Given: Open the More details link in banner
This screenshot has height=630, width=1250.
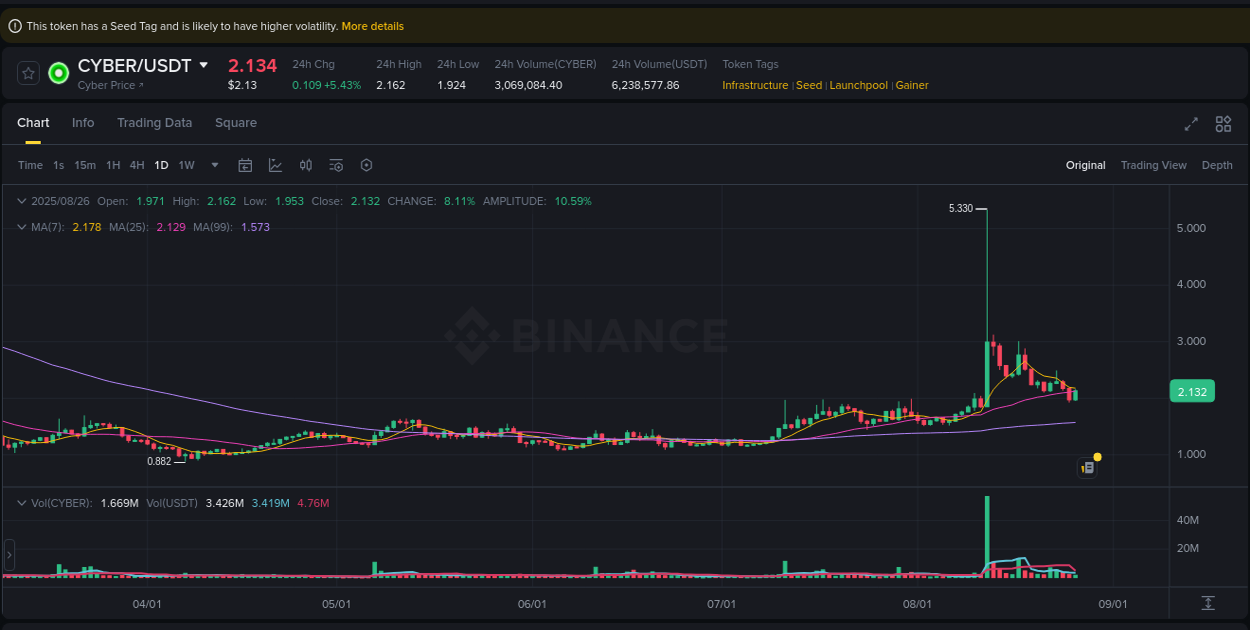Looking at the screenshot, I should (x=372, y=26).
